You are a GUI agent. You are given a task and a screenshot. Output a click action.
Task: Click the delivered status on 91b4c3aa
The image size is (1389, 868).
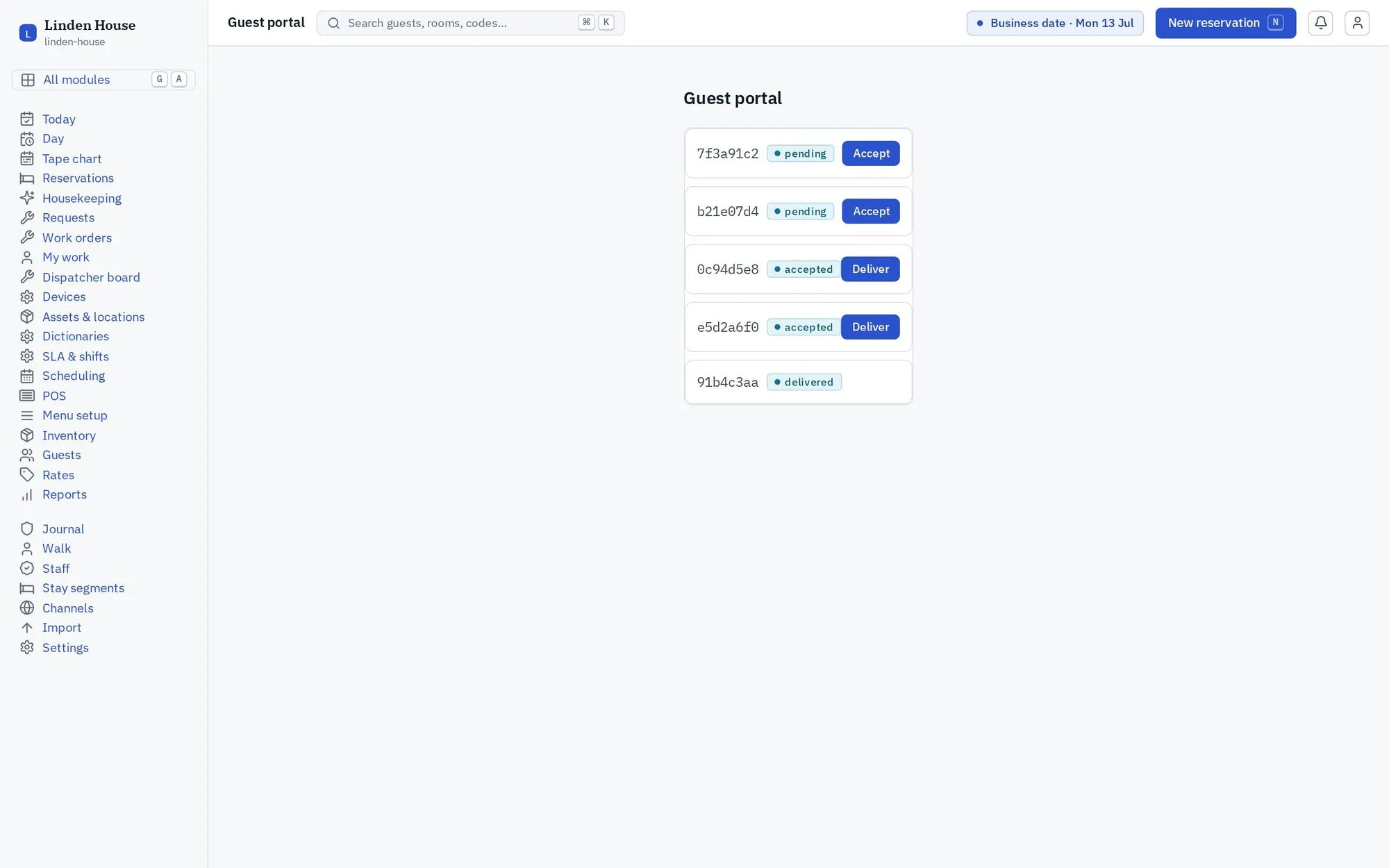tap(804, 382)
